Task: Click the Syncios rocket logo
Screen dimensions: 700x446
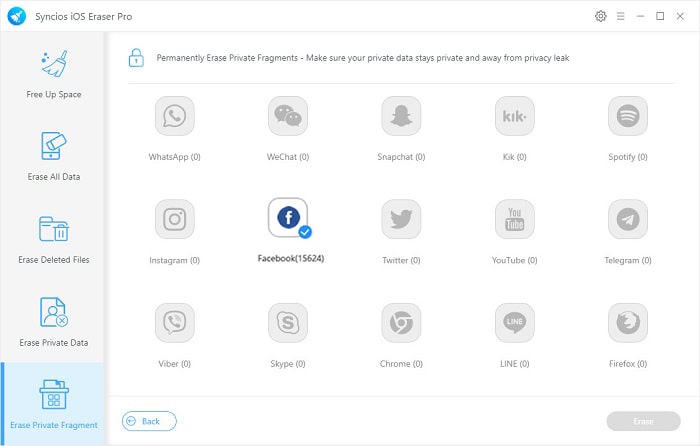Action: [x=17, y=17]
